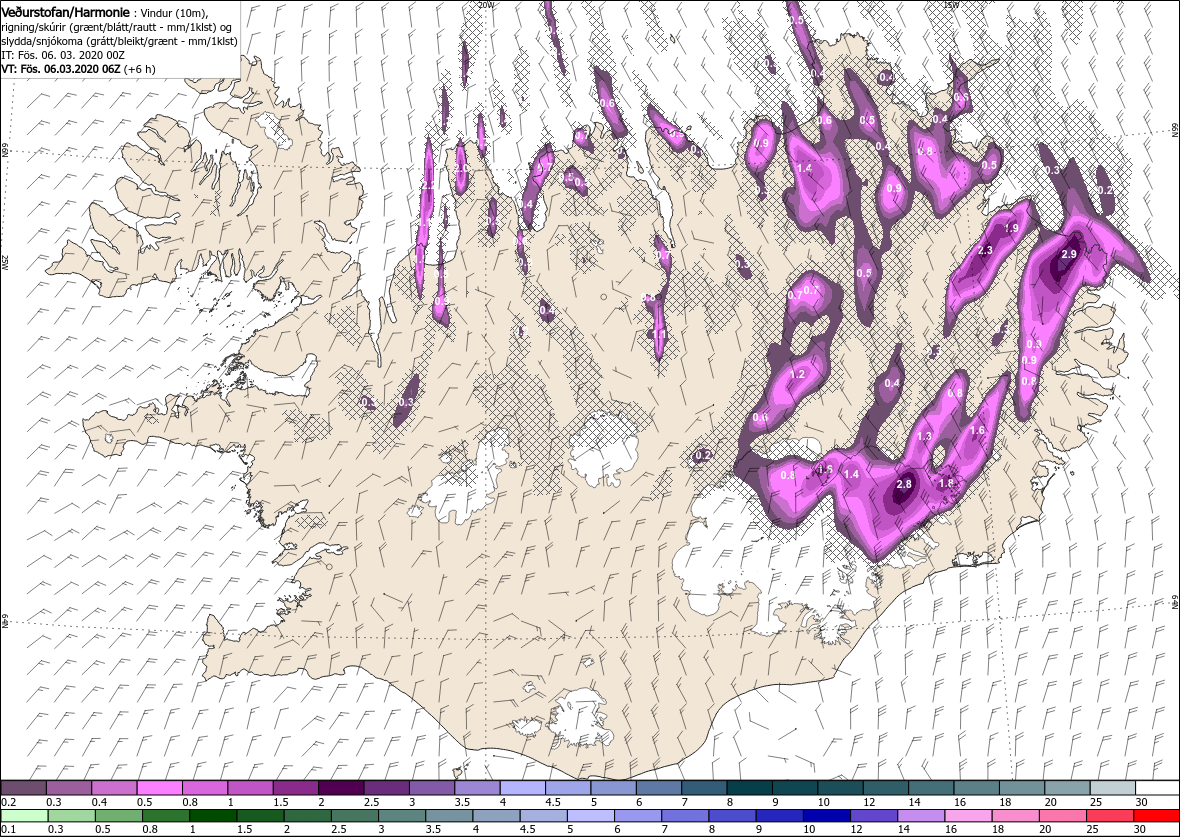The height and width of the screenshot is (837, 1180).
Task: Click the 1.6 snowfall value on the map
Action: tap(978, 431)
